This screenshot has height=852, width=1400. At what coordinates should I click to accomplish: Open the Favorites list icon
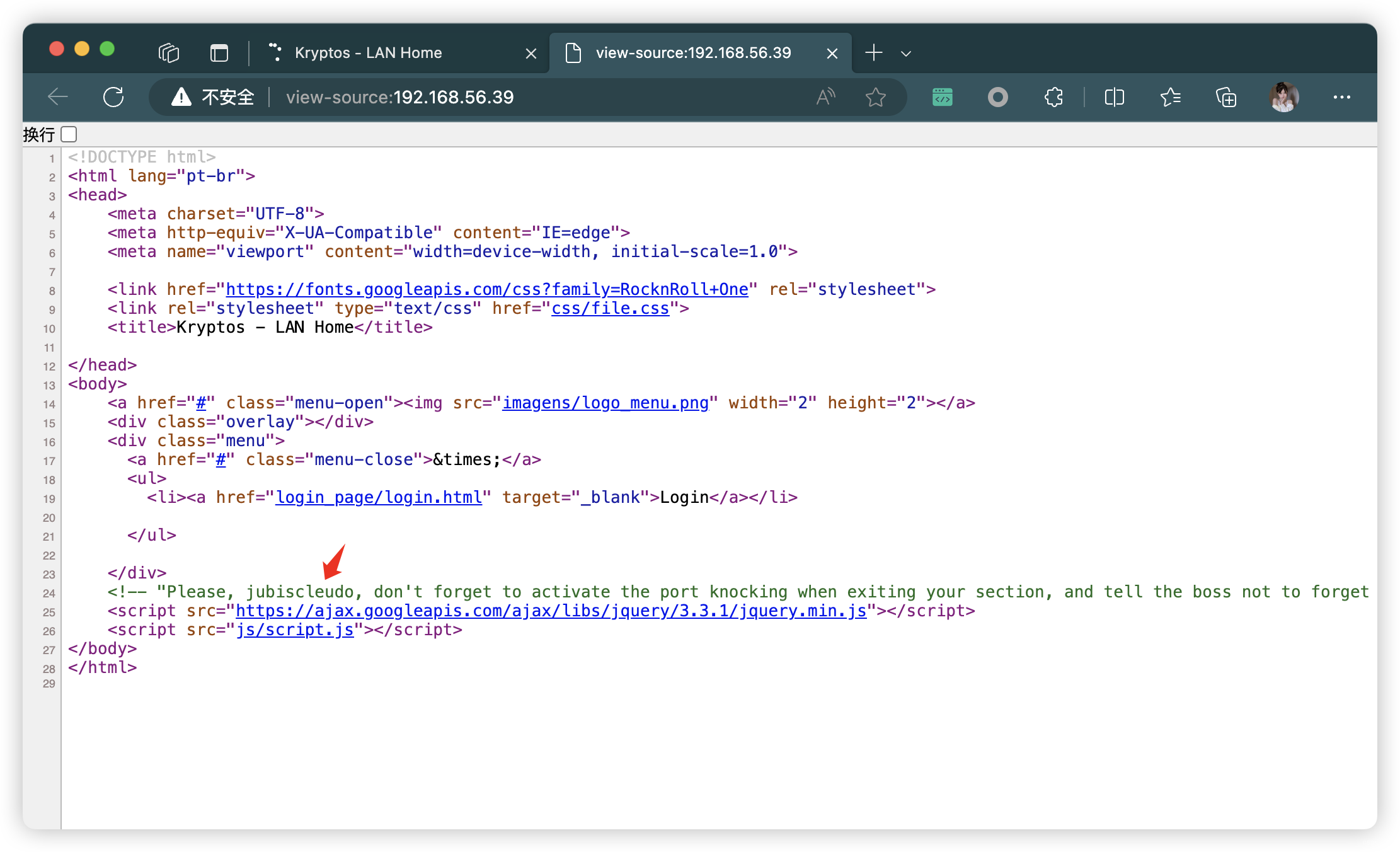pyautogui.click(x=1170, y=97)
